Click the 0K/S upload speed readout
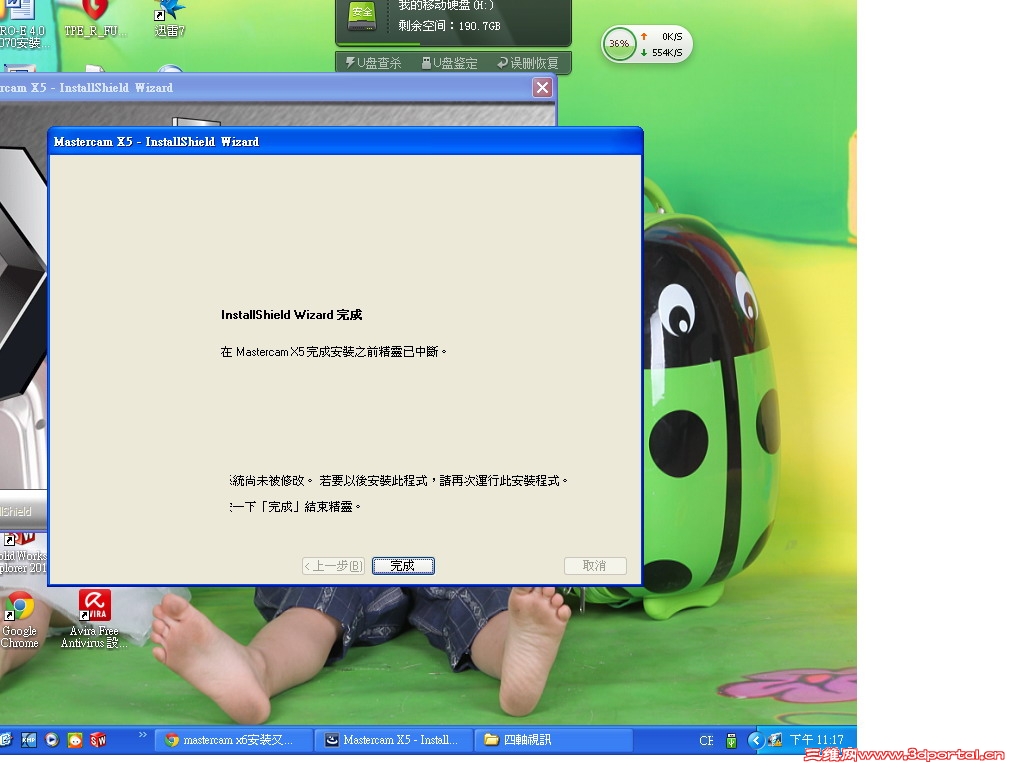 [x=662, y=37]
